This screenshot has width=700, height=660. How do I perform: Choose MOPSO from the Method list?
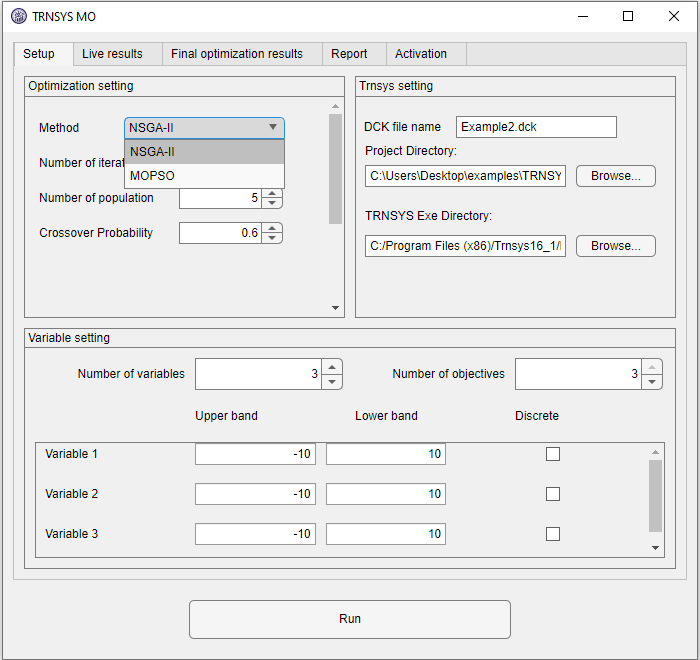click(x=204, y=176)
